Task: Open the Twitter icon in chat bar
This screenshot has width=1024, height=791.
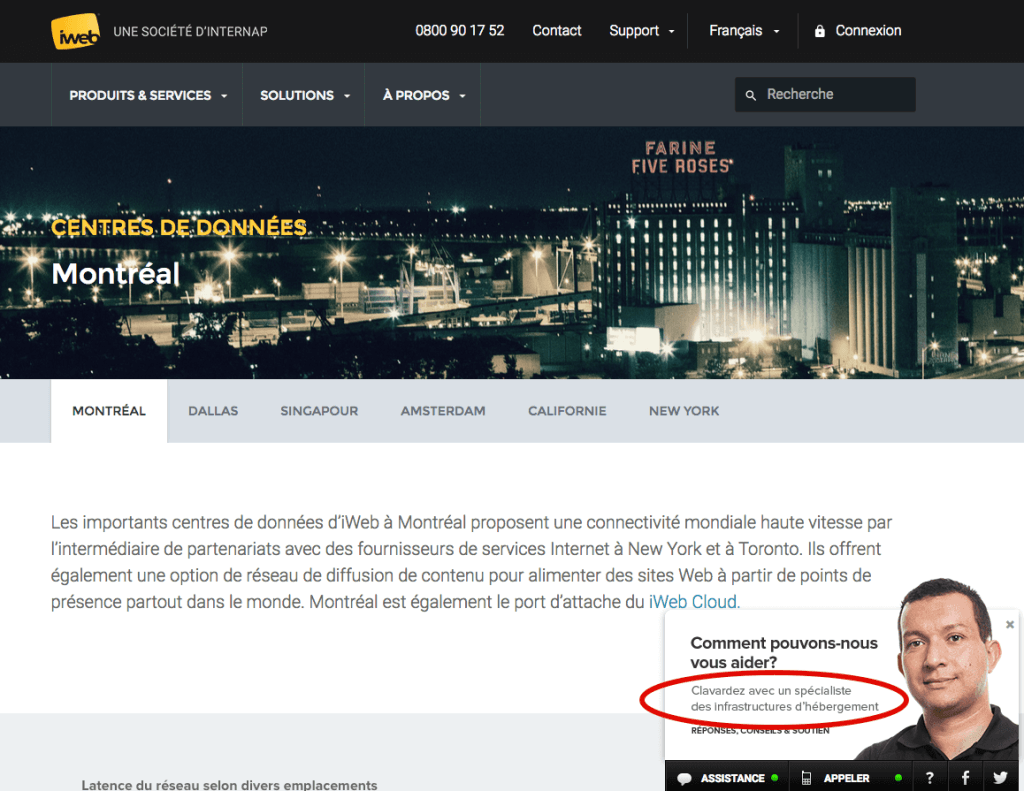Action: click(1000, 777)
